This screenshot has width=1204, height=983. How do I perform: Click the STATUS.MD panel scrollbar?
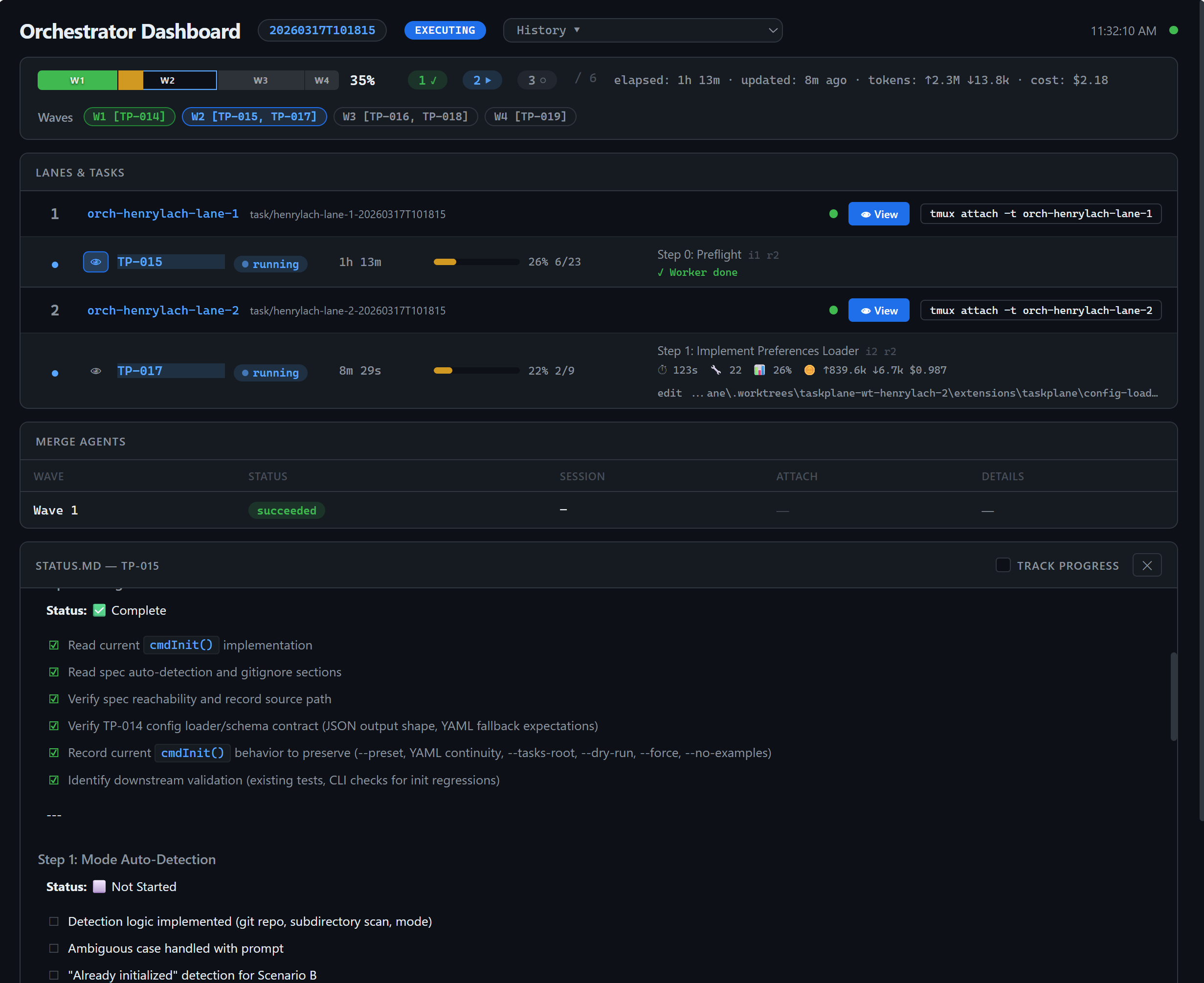[x=1173, y=696]
